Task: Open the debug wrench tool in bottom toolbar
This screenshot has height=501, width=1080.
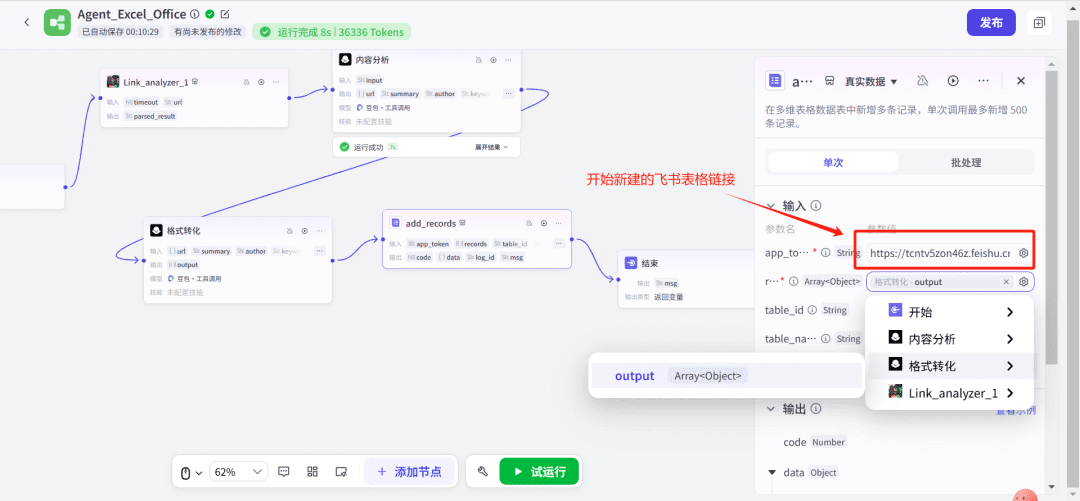Action: coord(482,472)
